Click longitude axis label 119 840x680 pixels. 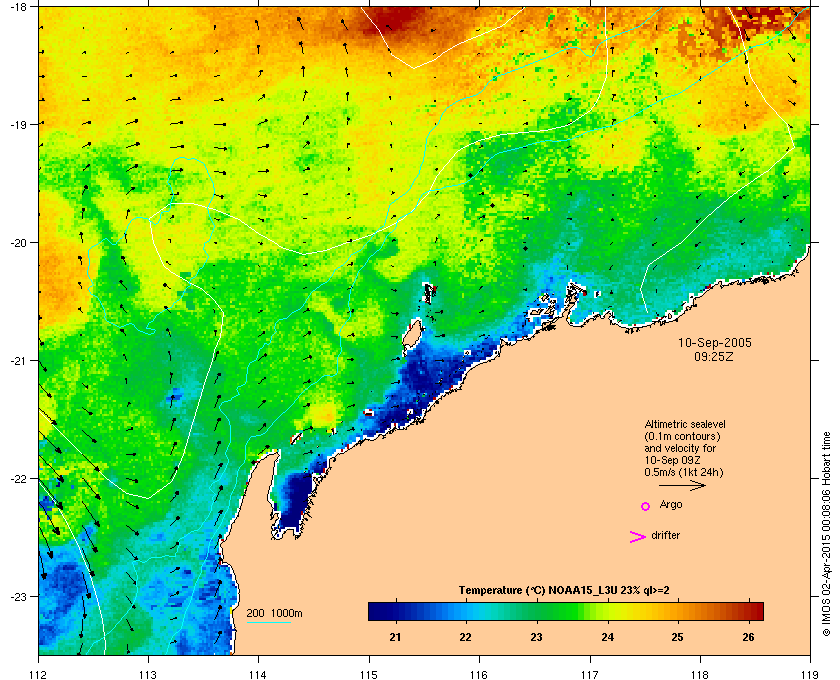point(810,674)
